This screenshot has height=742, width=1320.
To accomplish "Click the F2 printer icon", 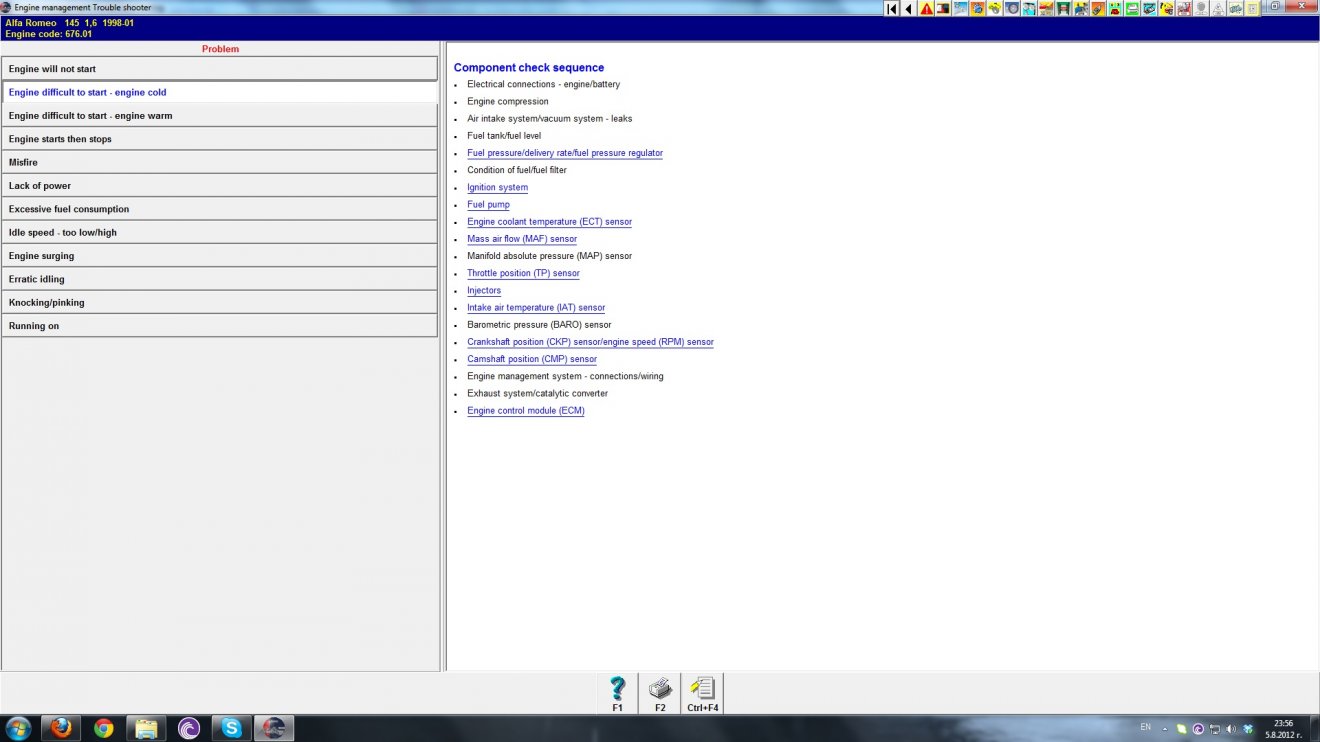I will [660, 692].
